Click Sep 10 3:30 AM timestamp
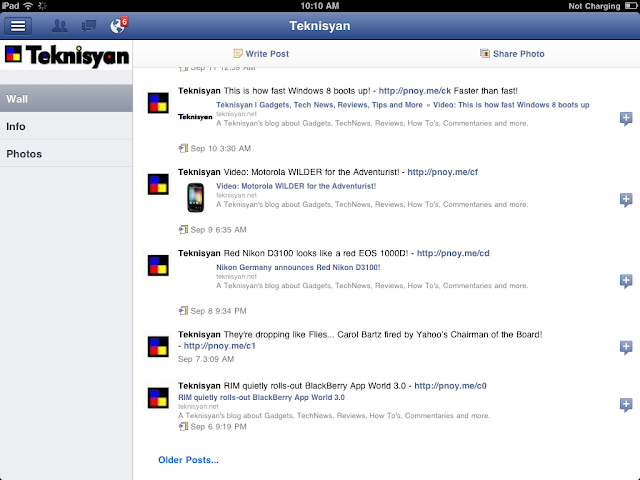 click(x=220, y=149)
